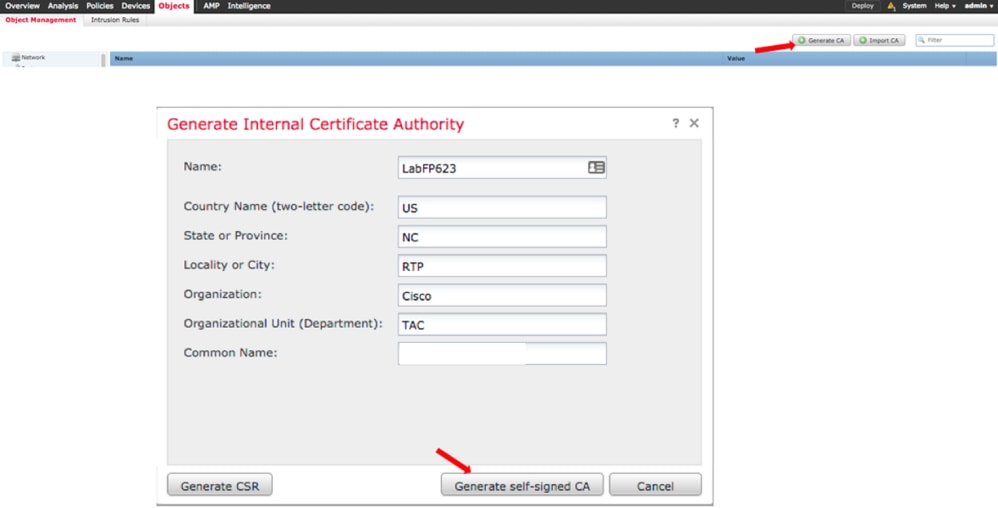Click the Generate CA button
998x508 pixels.
pos(822,40)
